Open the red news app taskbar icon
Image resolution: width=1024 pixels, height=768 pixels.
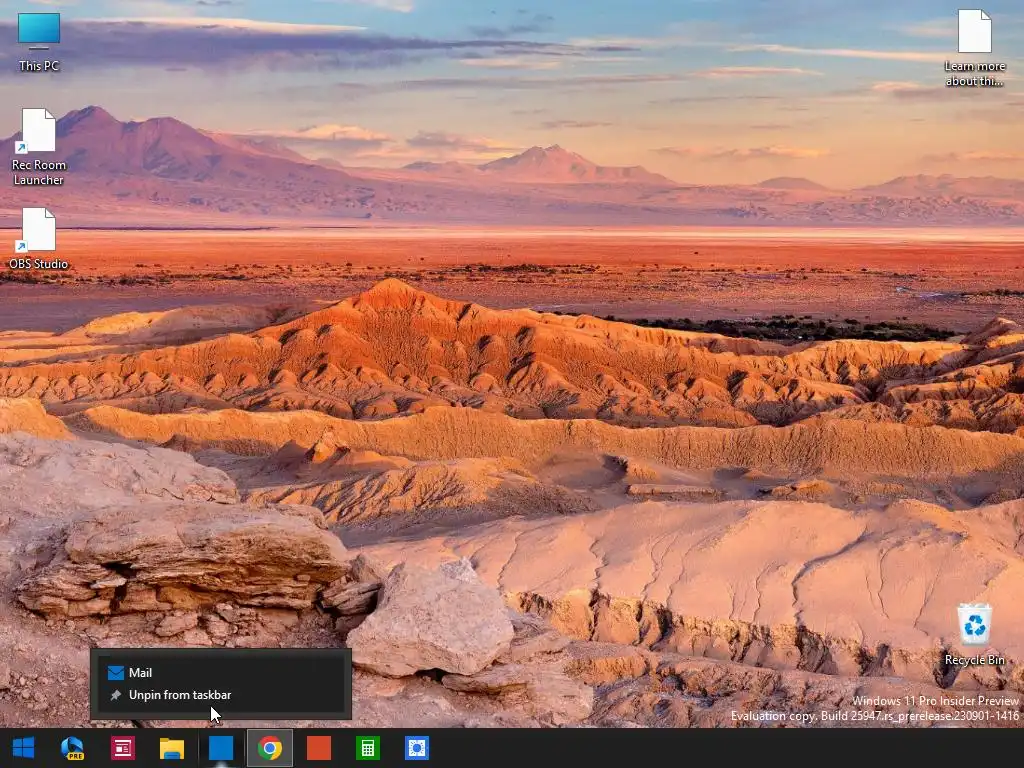pos(123,748)
